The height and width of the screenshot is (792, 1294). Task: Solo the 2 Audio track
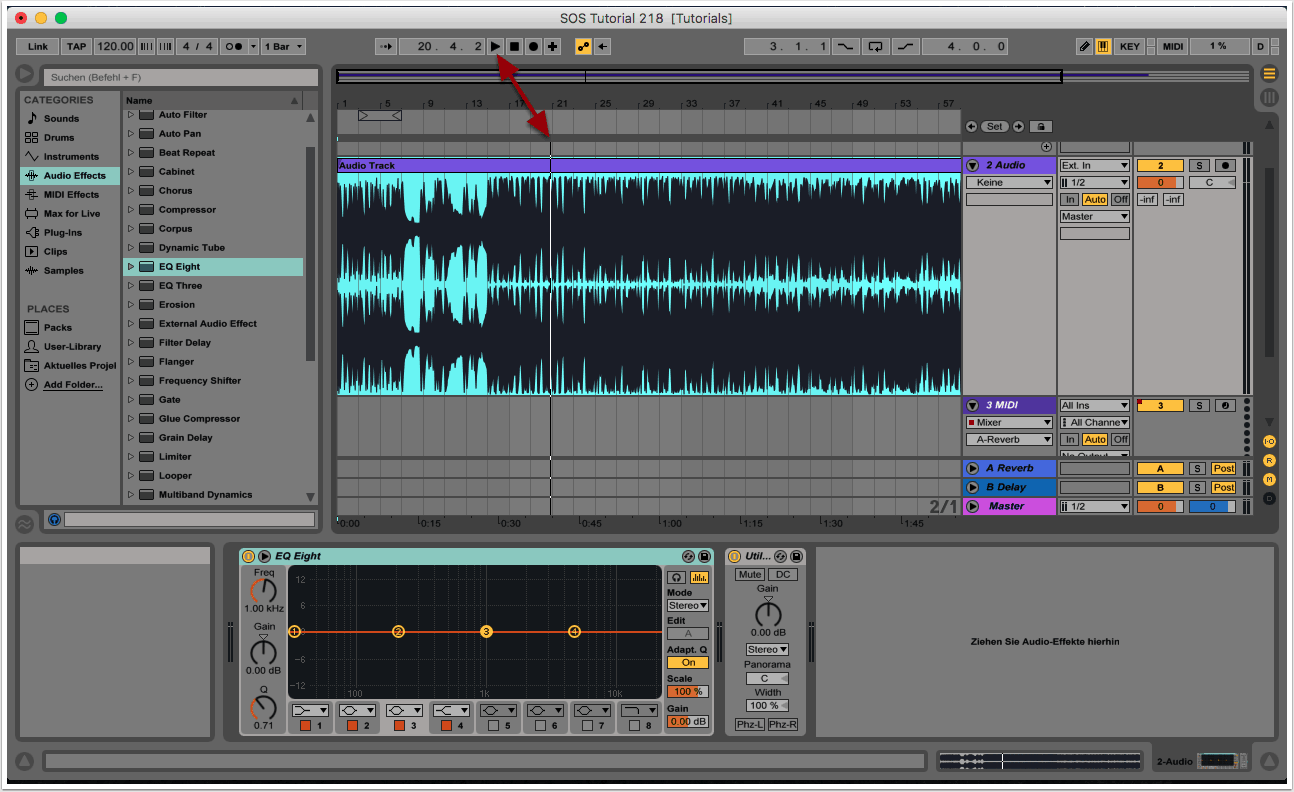point(1199,166)
